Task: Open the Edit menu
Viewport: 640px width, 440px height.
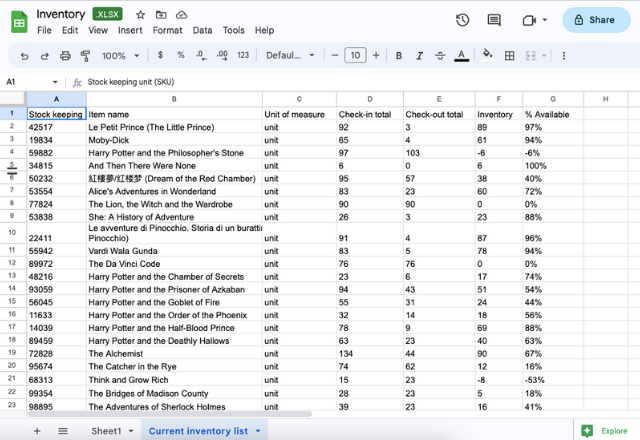Action: (x=70, y=30)
